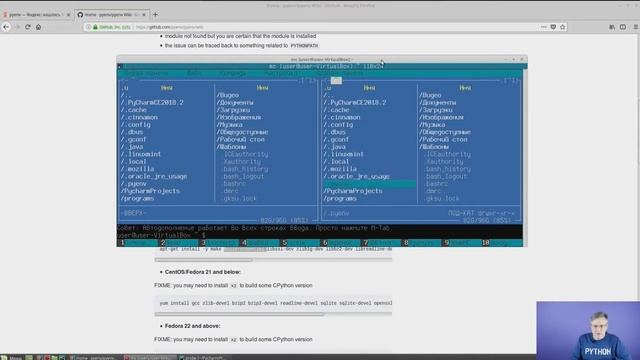The height and width of the screenshot is (360, 640).
Task: Click left panel history back arrow
Action: 122,81
